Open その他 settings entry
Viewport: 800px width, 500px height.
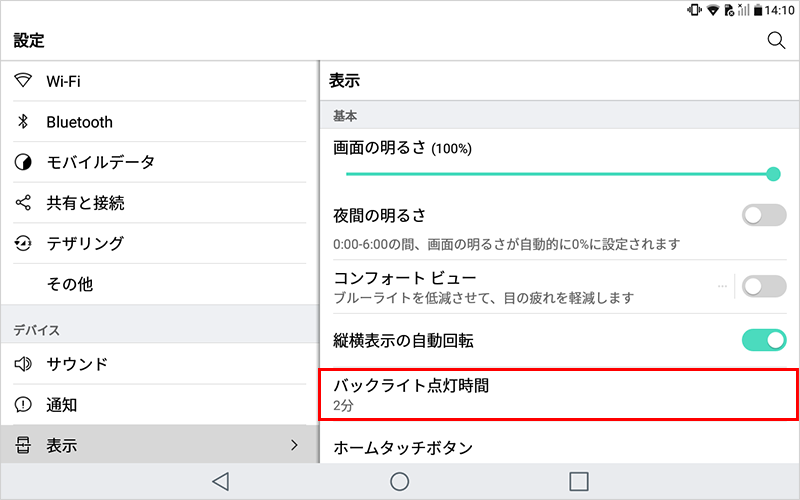pyautogui.click(x=160, y=284)
